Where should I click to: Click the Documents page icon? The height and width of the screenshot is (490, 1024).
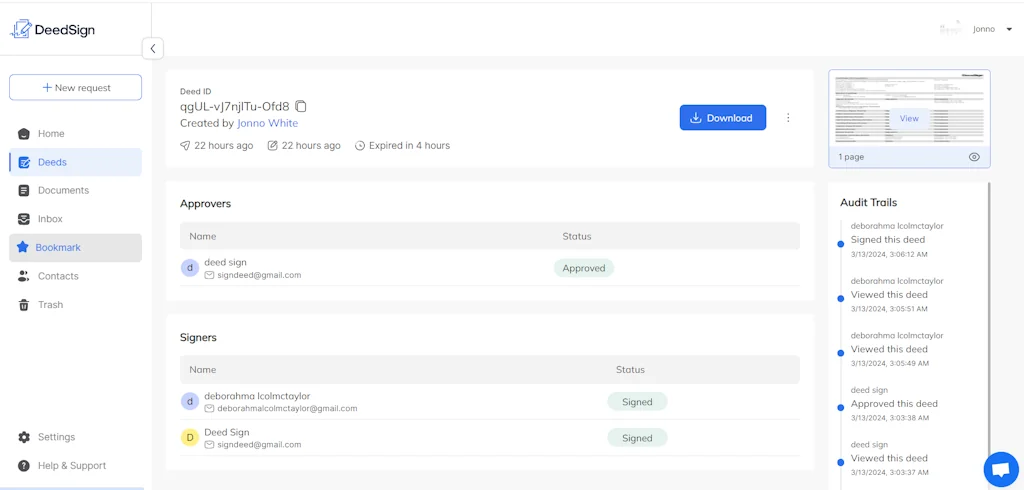[x=24, y=191]
